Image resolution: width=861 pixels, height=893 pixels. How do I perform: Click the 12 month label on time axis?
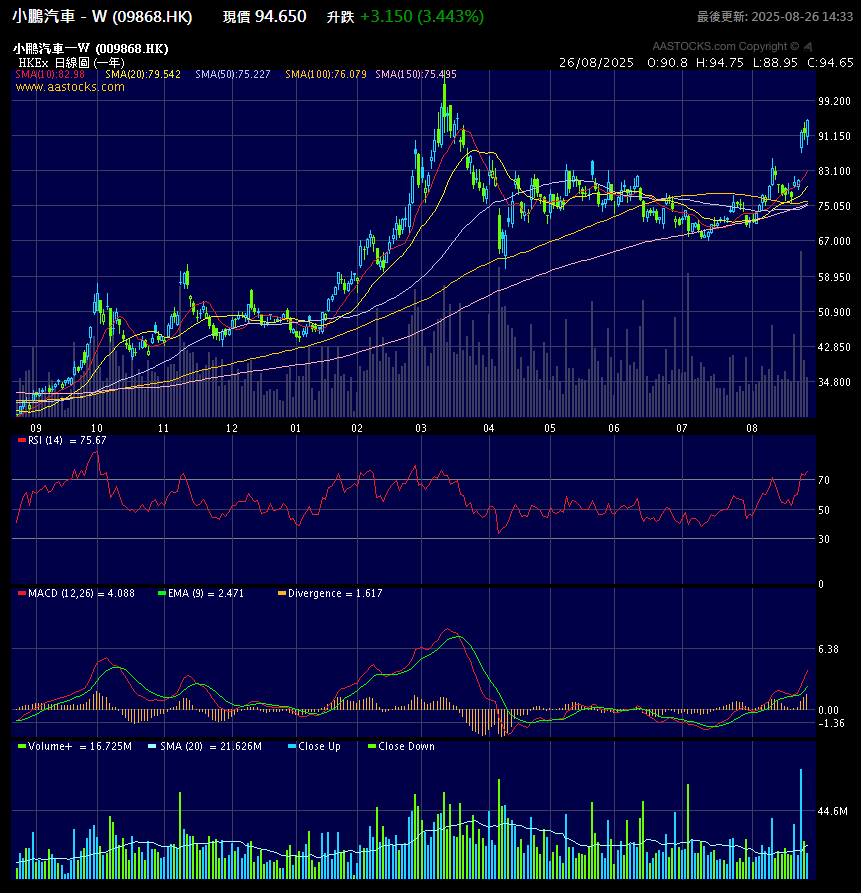point(232,428)
